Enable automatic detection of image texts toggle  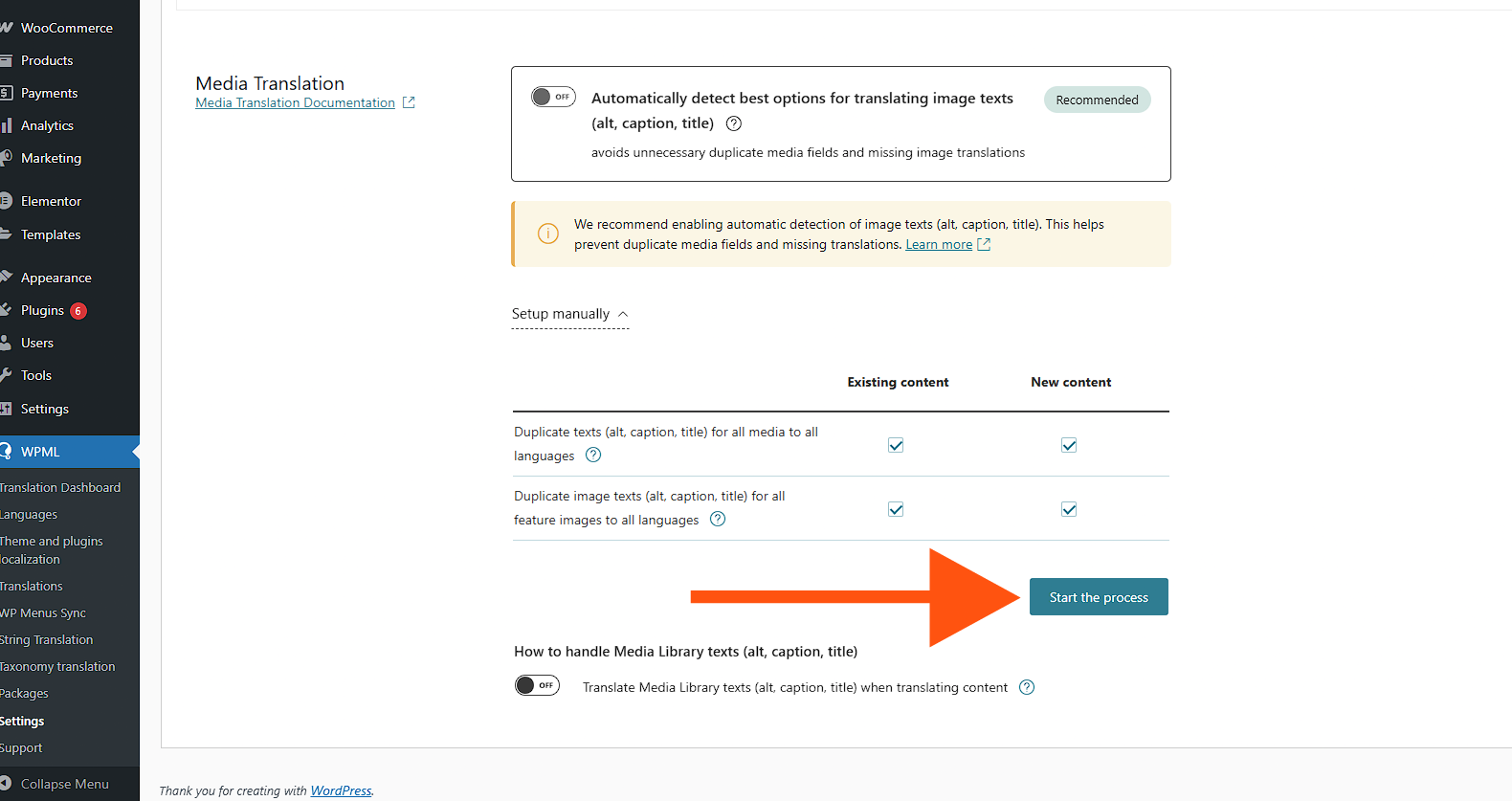pyautogui.click(x=553, y=97)
